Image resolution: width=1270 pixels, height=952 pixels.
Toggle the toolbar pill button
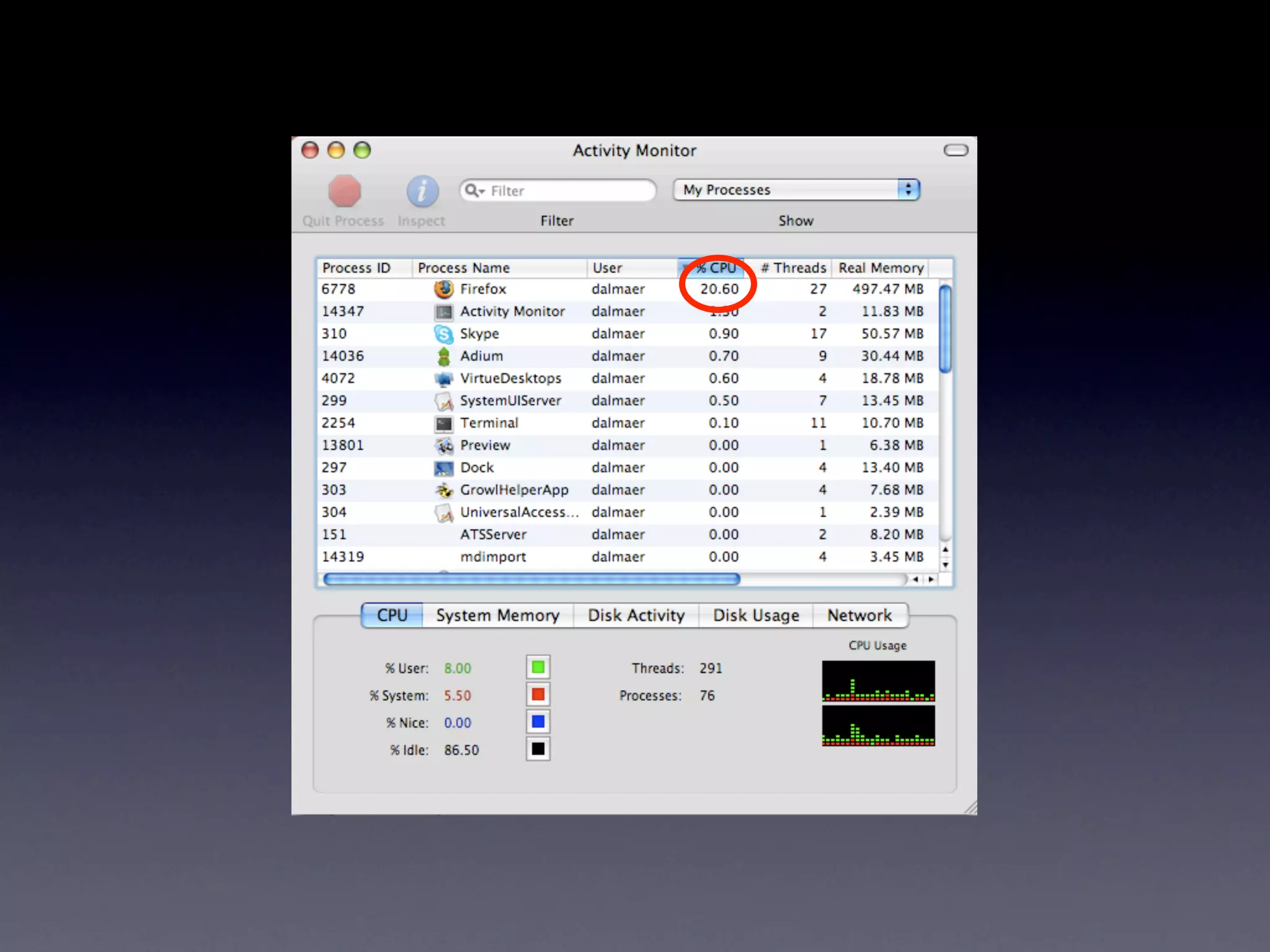(x=955, y=150)
